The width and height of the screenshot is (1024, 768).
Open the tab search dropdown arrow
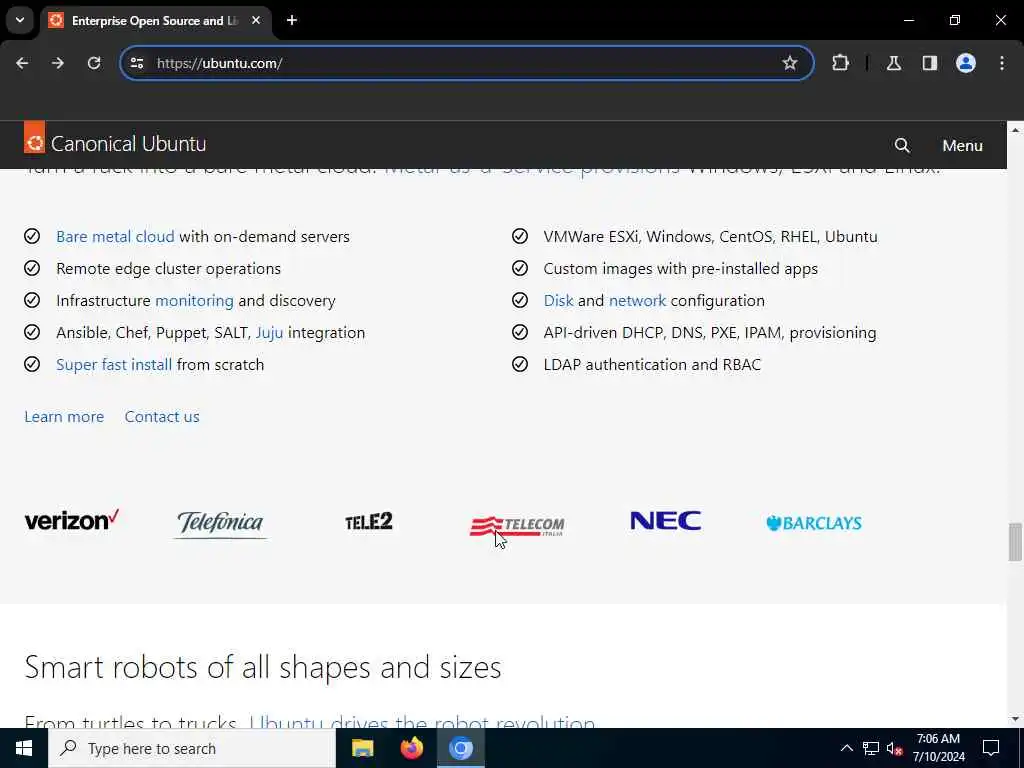(20, 20)
